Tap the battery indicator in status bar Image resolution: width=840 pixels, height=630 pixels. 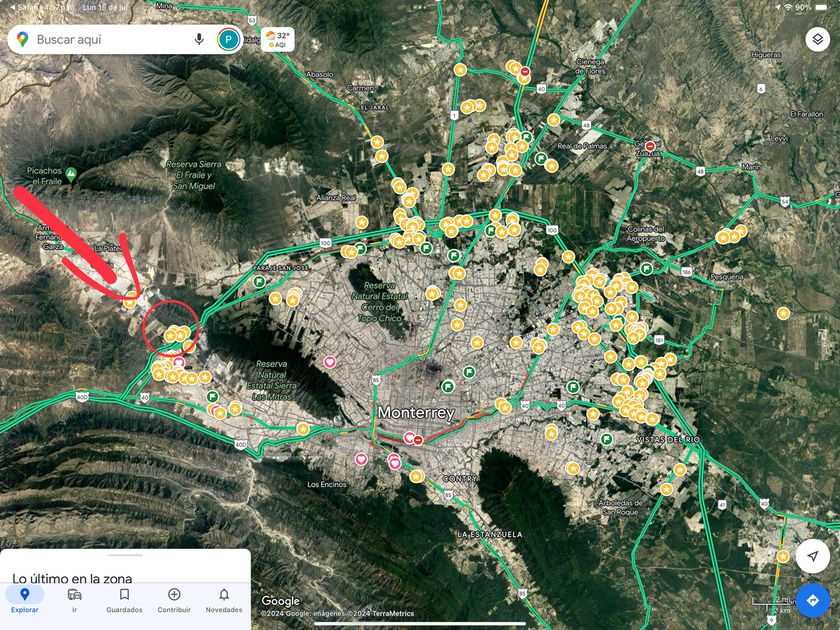(821, 8)
